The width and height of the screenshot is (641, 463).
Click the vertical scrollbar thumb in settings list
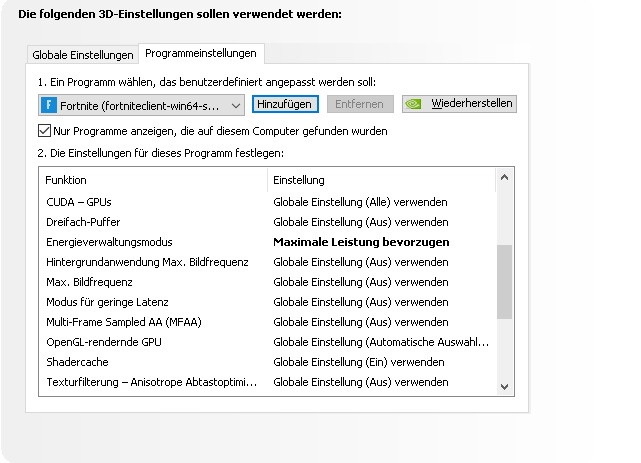pyautogui.click(x=504, y=282)
